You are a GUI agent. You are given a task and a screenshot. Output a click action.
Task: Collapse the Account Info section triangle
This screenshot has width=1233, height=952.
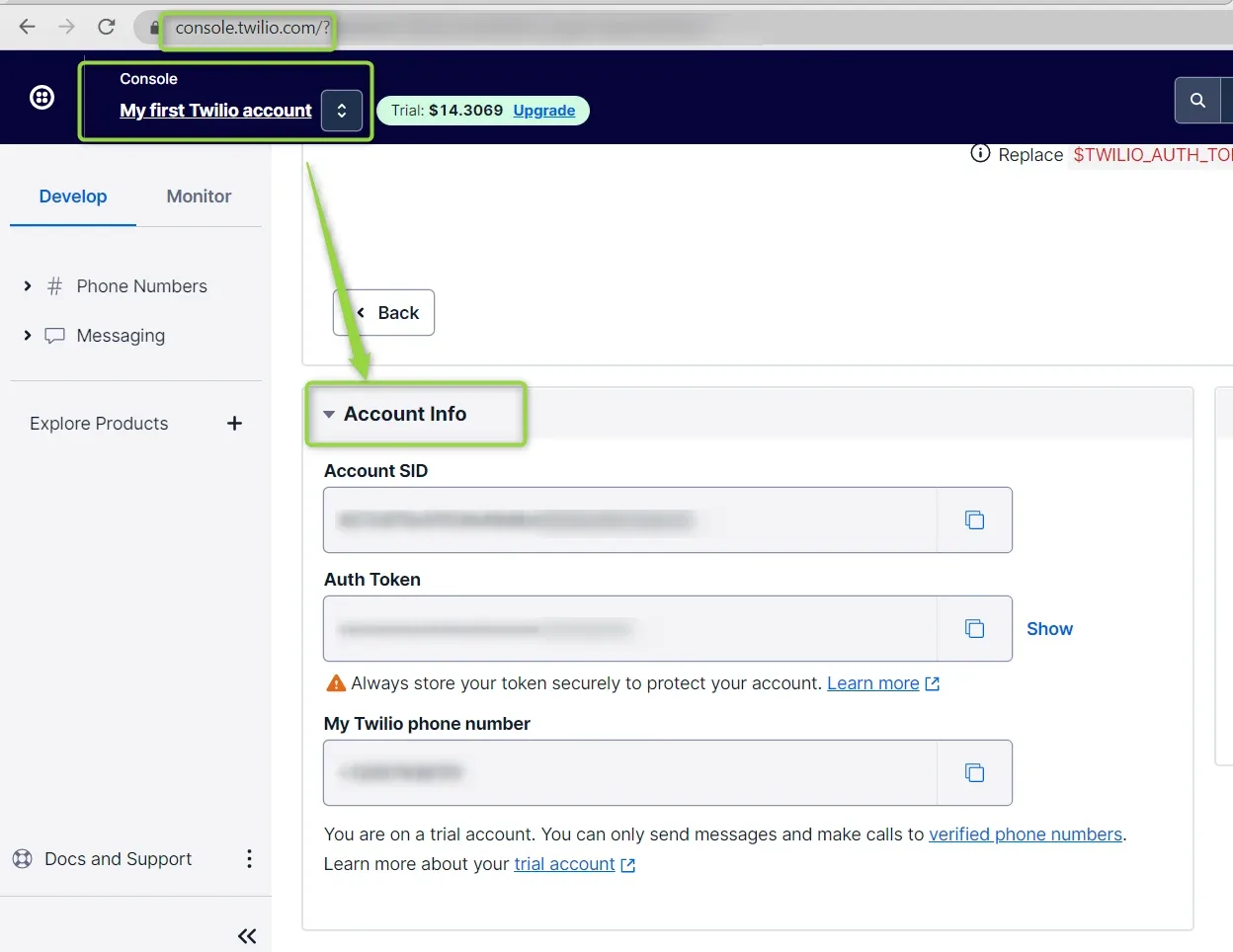(329, 415)
